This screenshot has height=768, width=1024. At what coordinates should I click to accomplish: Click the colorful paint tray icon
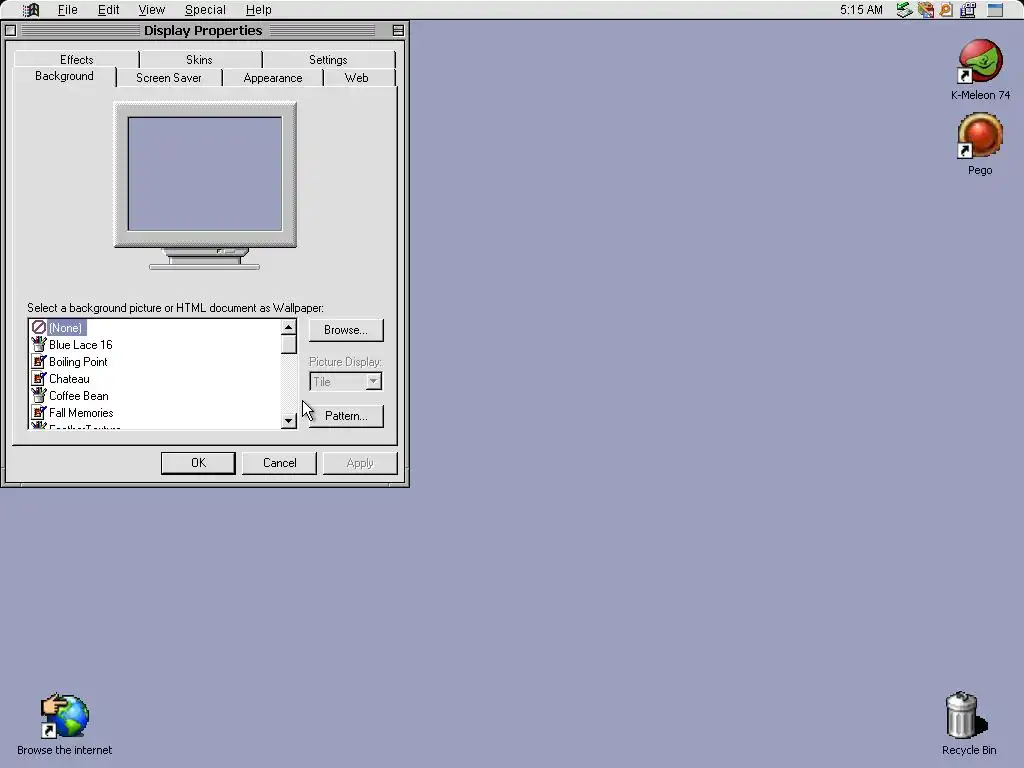click(925, 10)
